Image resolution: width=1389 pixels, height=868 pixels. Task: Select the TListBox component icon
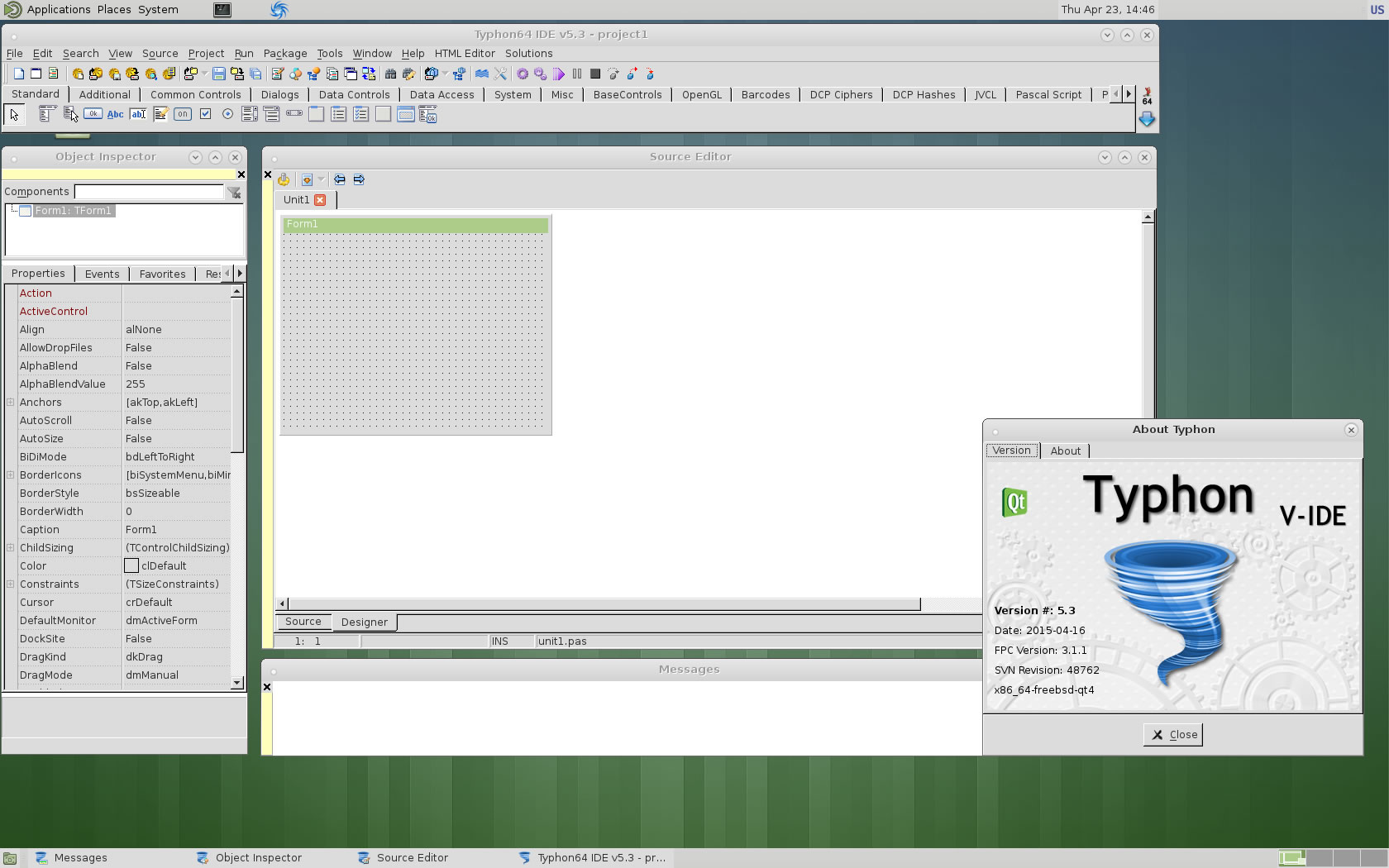tap(250, 114)
